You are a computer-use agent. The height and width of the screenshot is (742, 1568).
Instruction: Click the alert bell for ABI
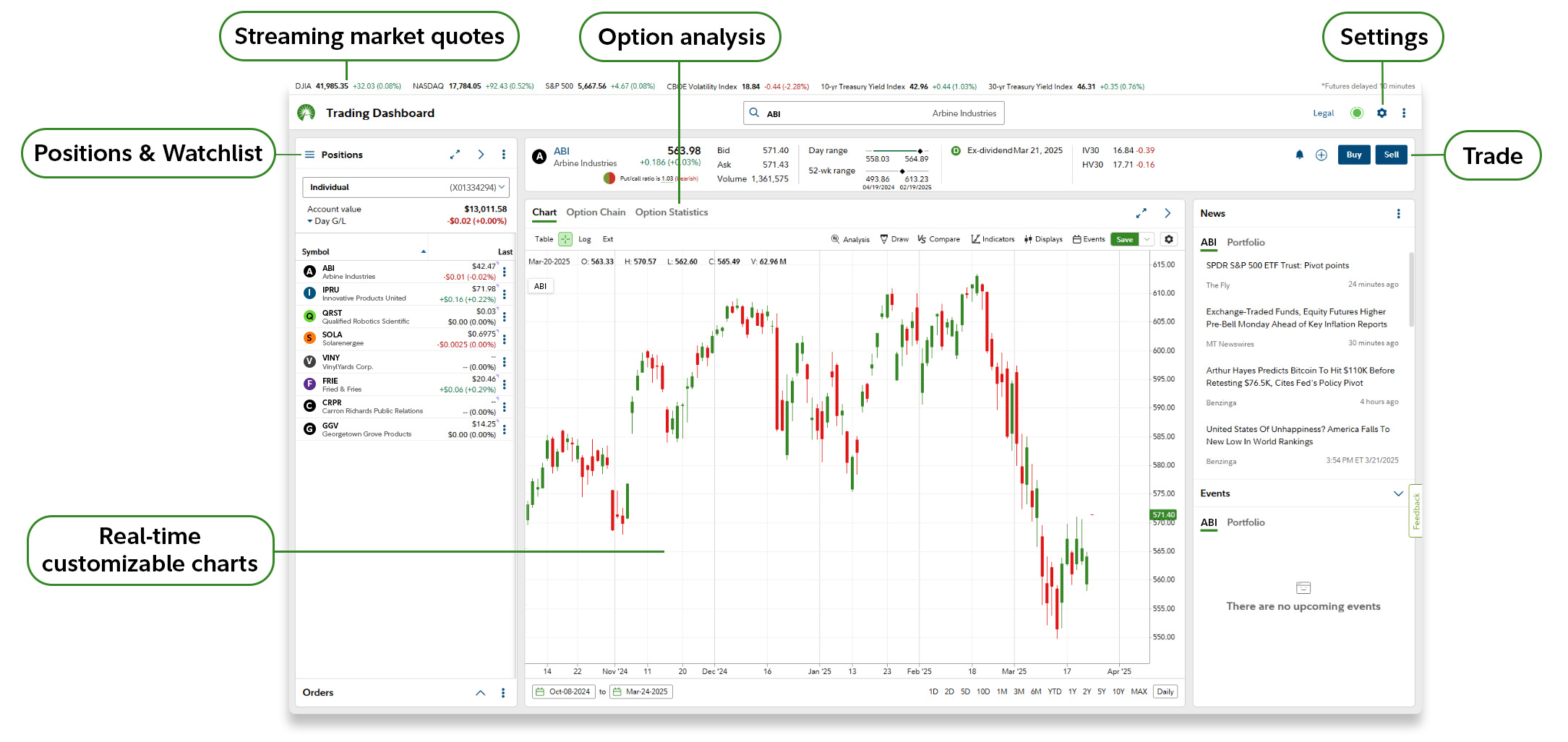point(1299,155)
